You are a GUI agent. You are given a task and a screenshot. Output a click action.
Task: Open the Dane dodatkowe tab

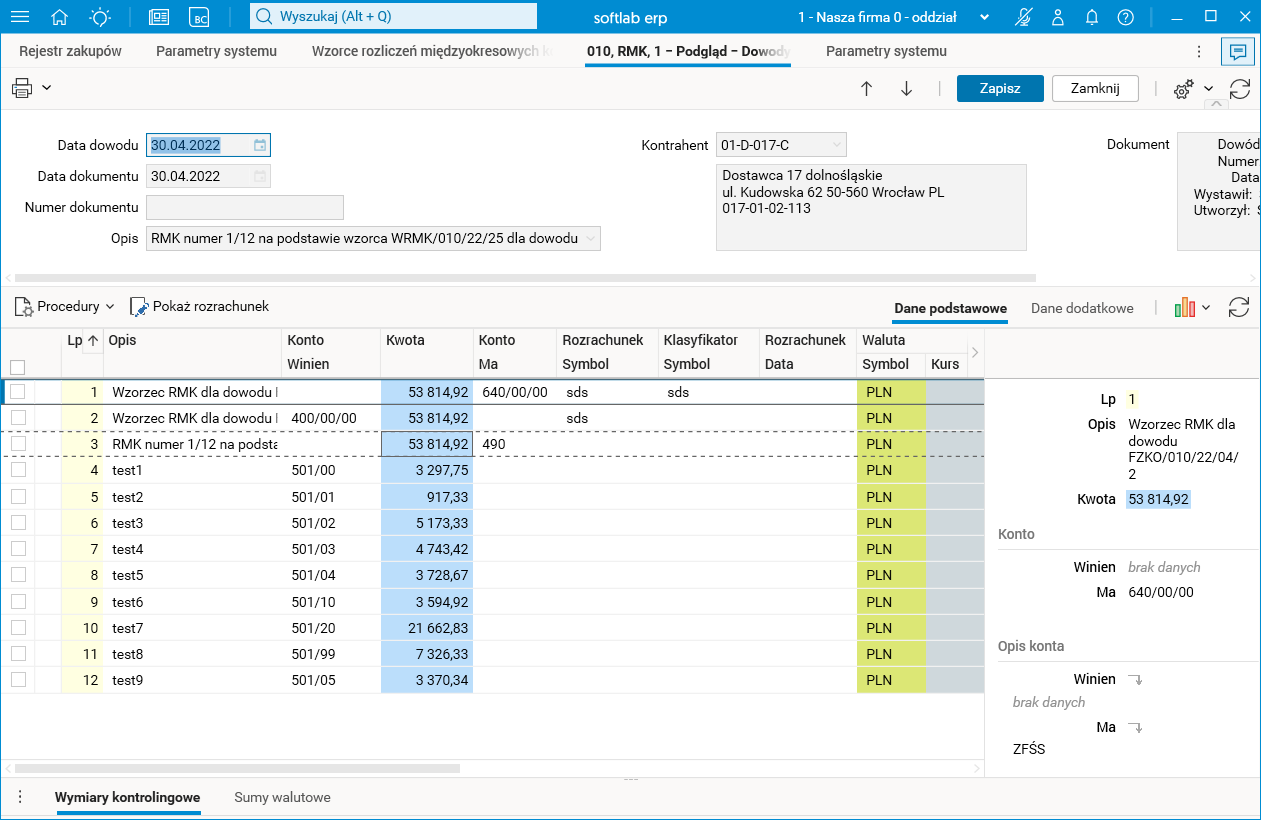[1082, 308]
